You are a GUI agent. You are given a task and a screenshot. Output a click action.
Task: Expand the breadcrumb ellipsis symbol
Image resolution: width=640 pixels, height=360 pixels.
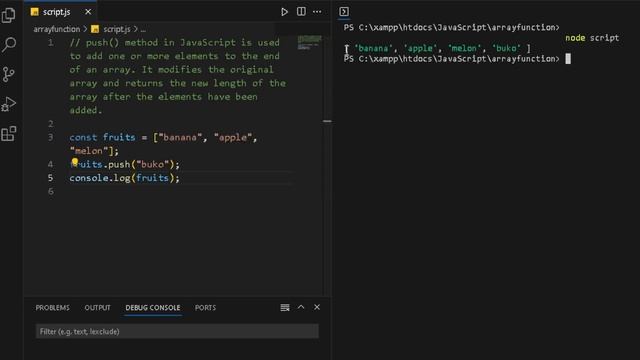click(x=143, y=29)
